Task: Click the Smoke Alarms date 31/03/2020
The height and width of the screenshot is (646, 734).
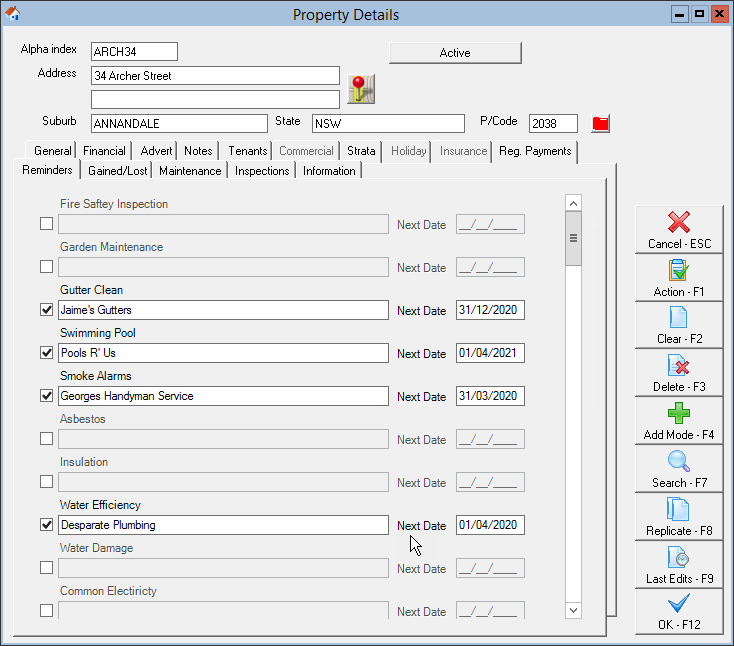Action: click(x=490, y=396)
